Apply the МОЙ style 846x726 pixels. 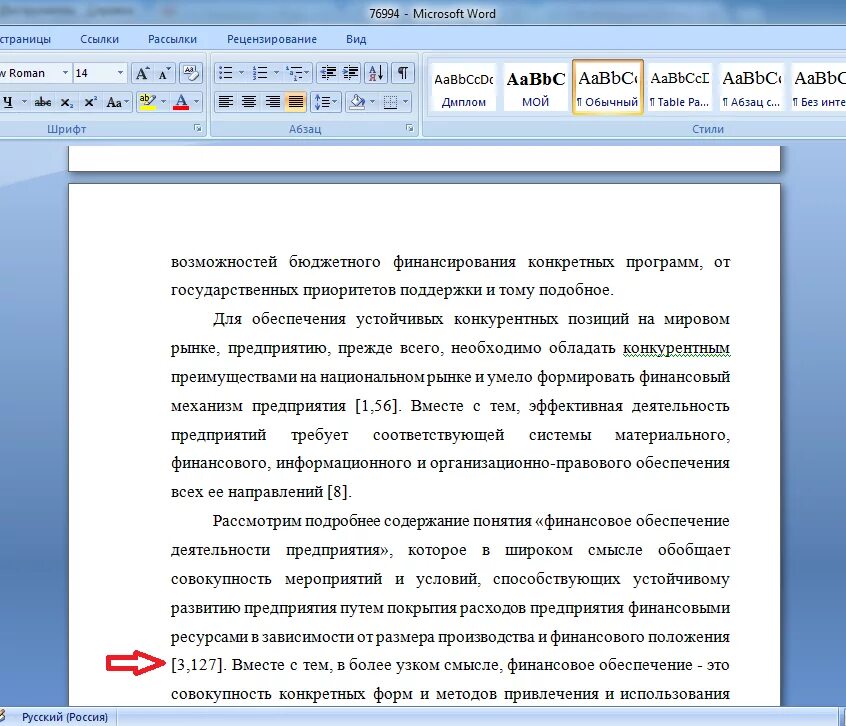click(536, 87)
